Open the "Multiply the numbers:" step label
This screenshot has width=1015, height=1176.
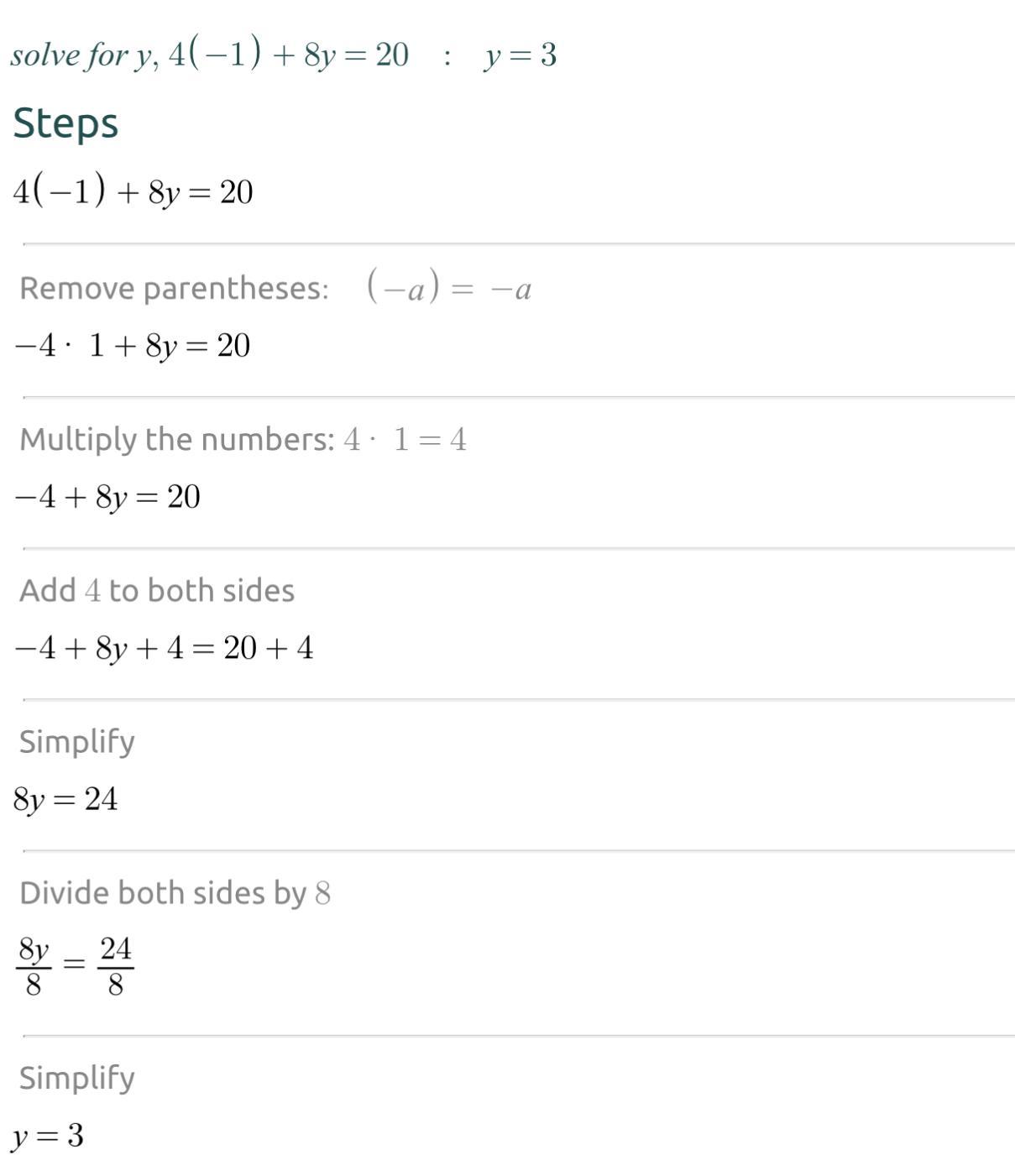177,439
